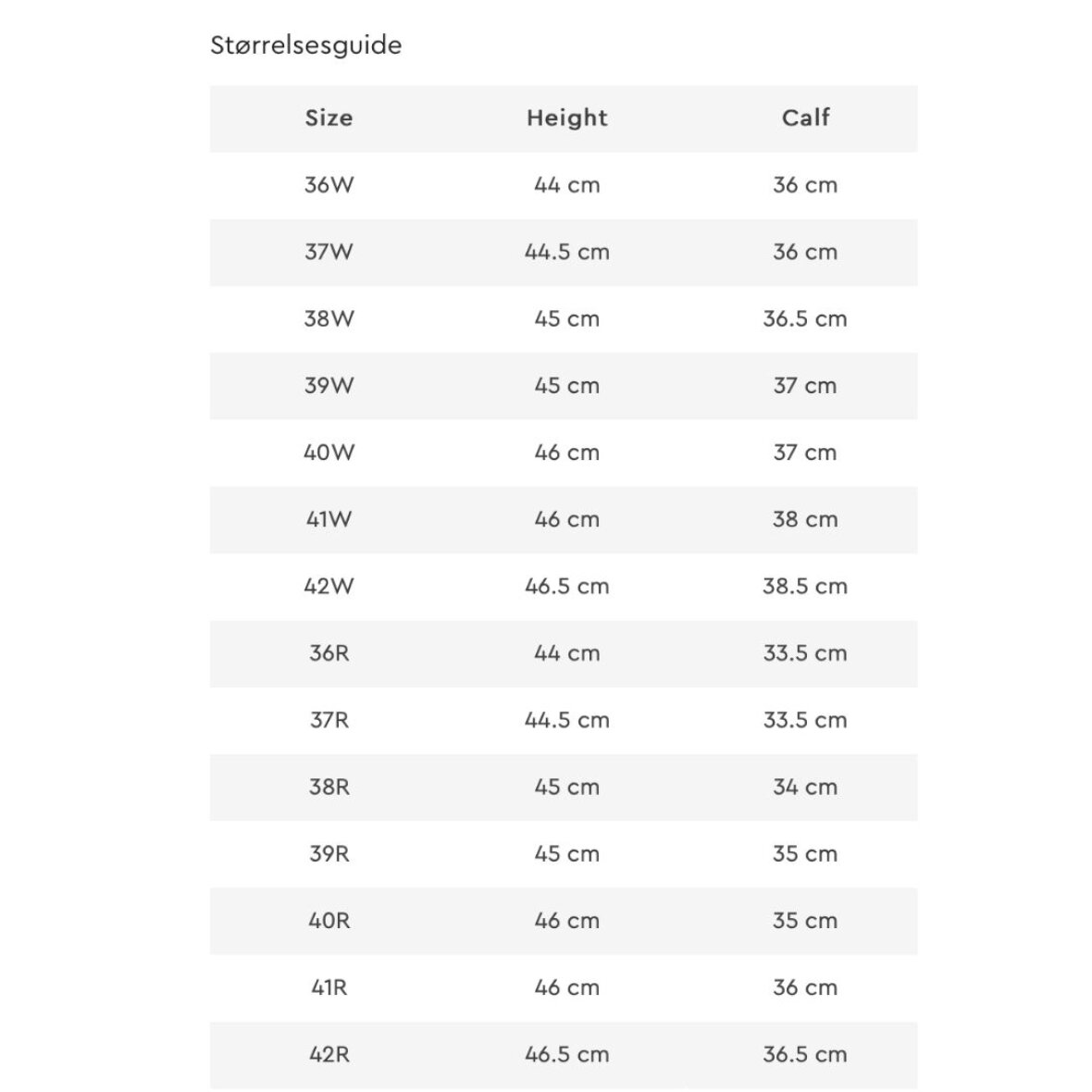
Task: Select the 37W size cell
Action: 329,252
